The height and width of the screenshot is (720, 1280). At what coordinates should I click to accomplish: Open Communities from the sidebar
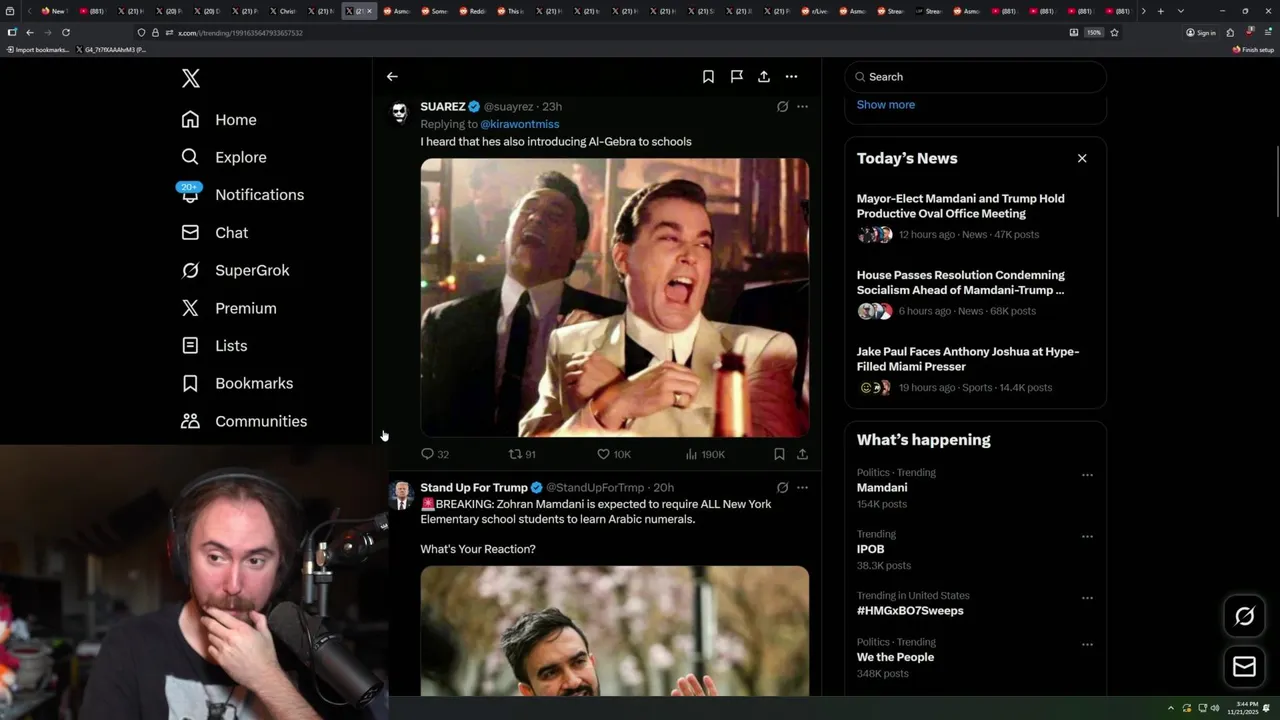tap(244, 421)
